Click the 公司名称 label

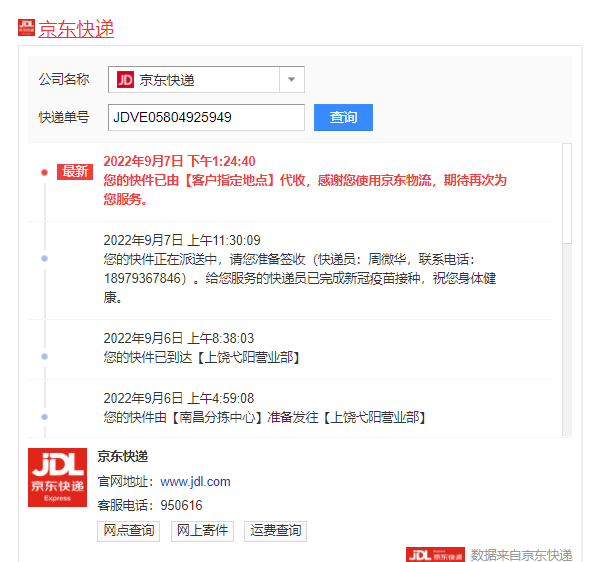click(x=64, y=79)
